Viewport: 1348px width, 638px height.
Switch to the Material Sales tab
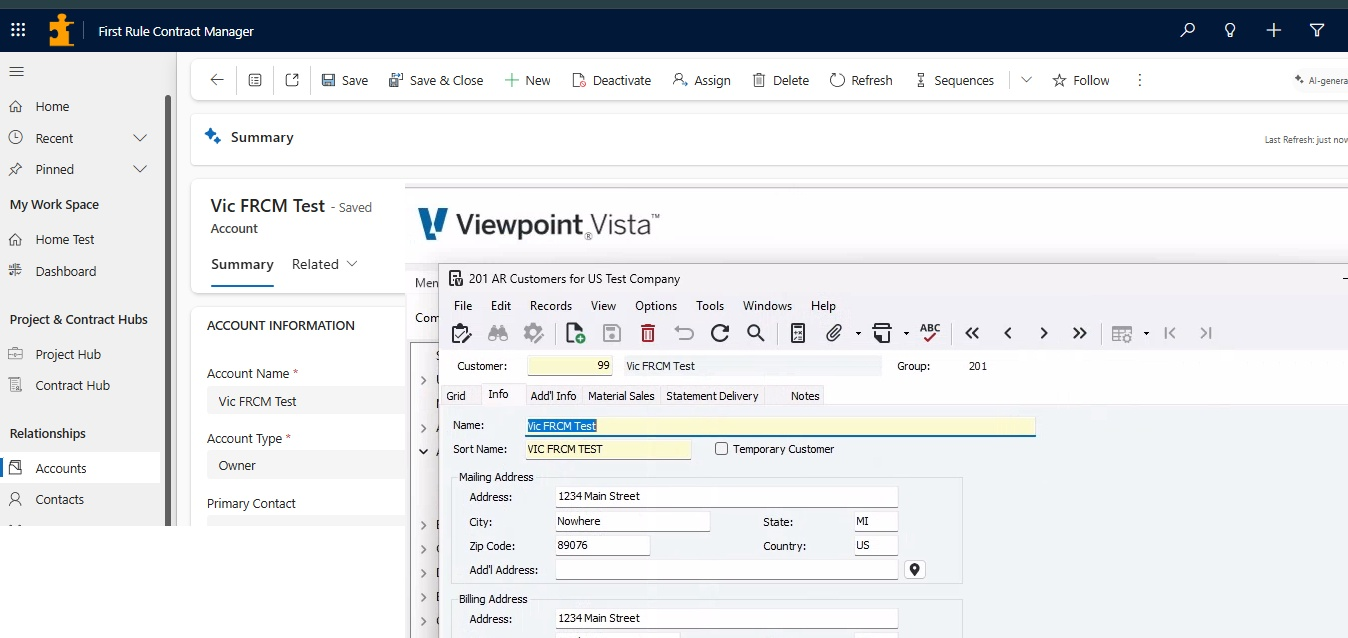pos(621,396)
